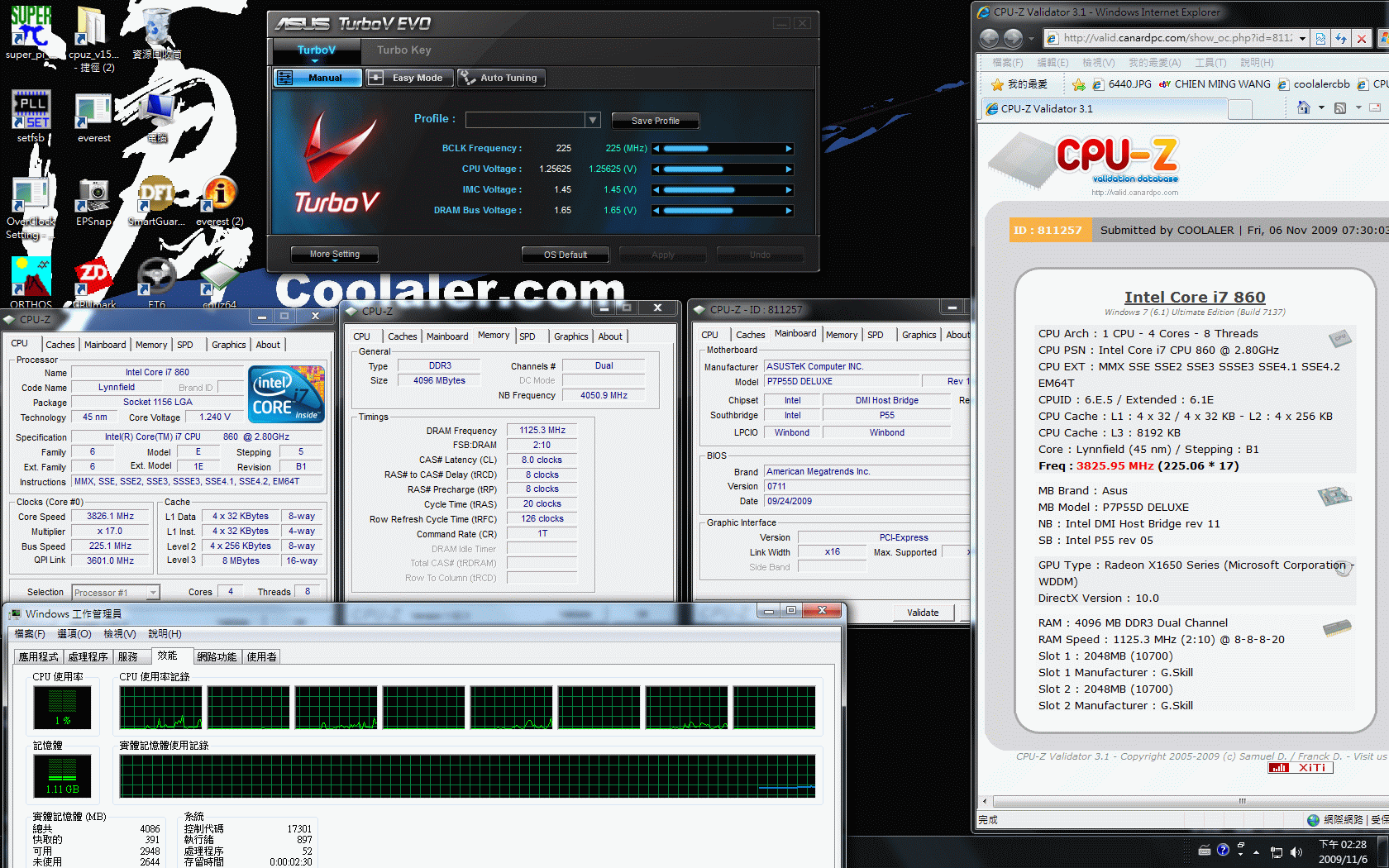Stop loading the page in IE
This screenshot has width=1389, height=868.
coord(1361,38)
